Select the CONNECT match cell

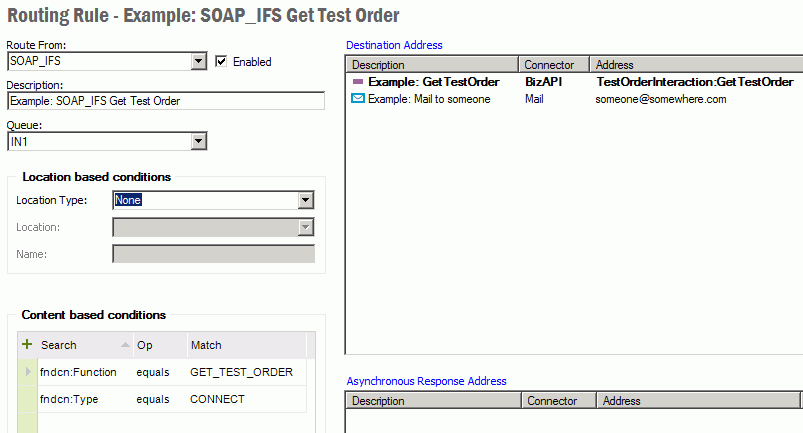coord(217,399)
